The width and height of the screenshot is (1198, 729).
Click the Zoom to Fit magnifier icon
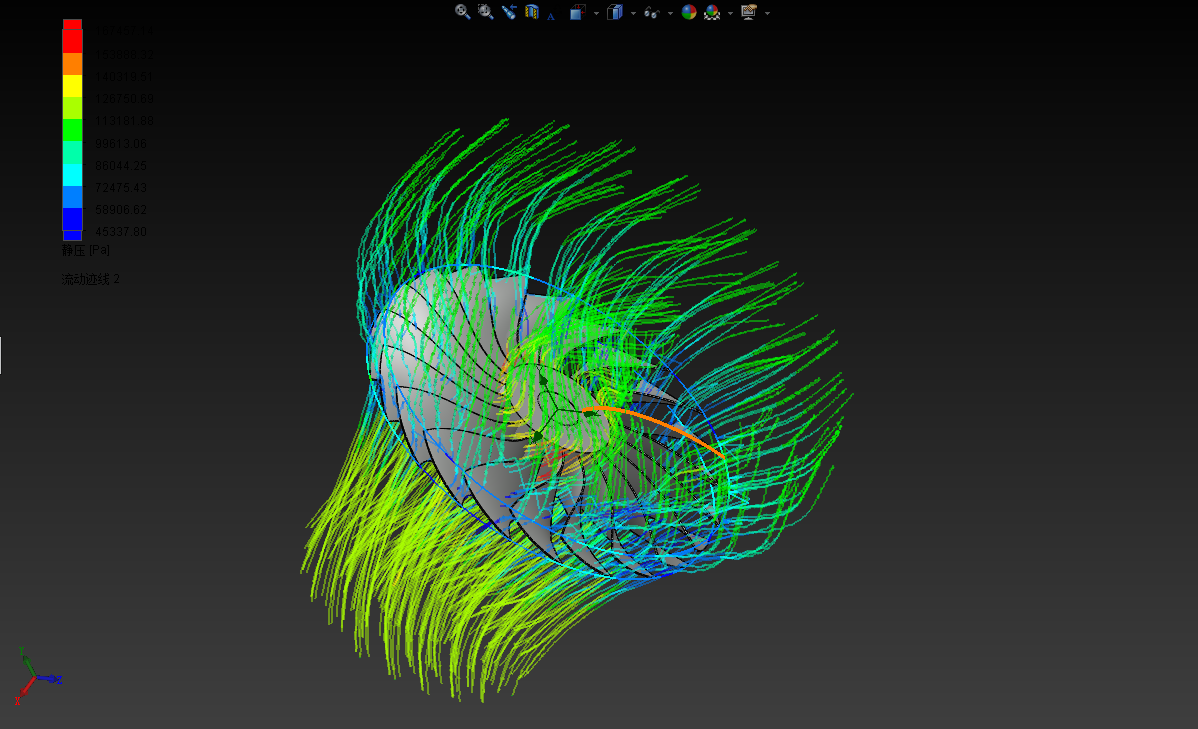(x=462, y=11)
